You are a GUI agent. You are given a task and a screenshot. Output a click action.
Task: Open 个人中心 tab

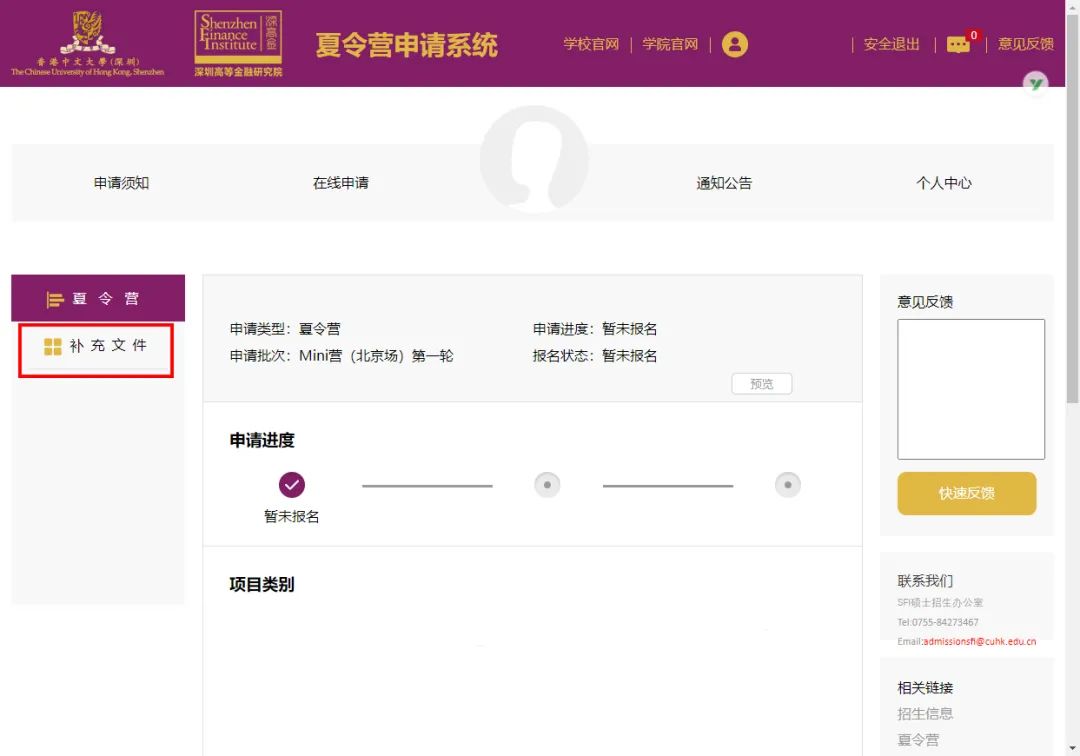coord(944,183)
